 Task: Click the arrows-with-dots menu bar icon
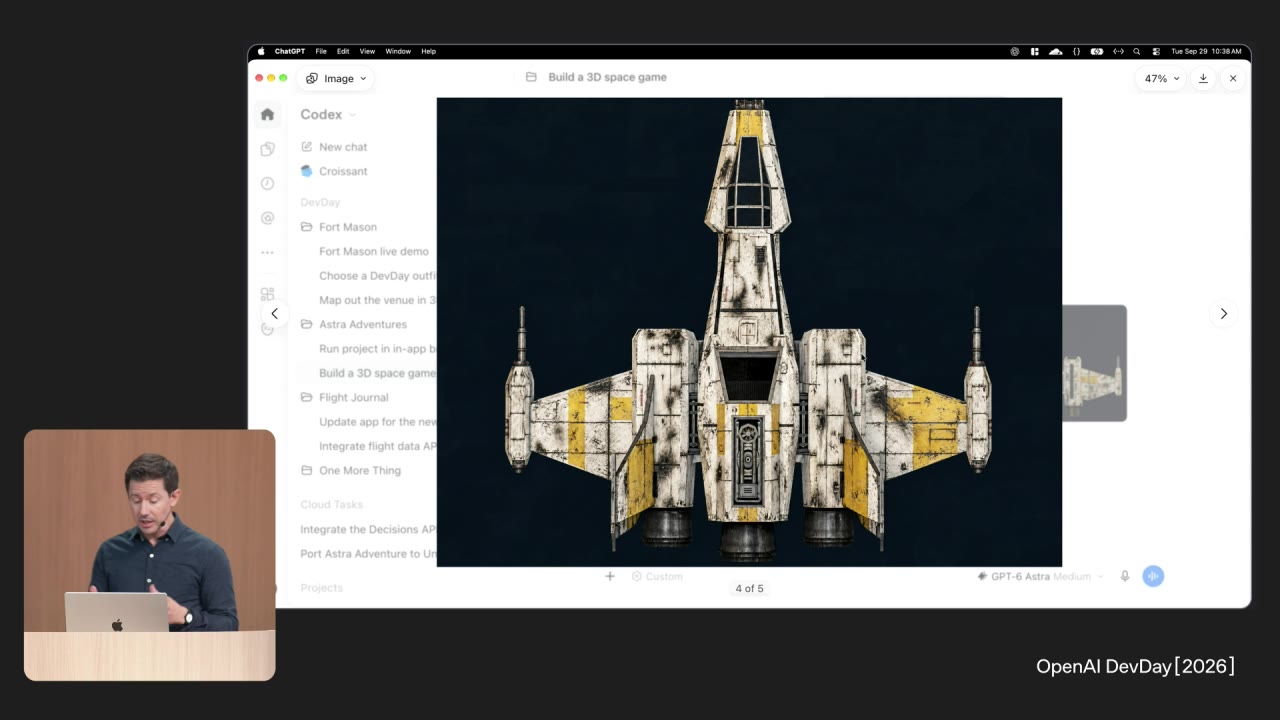1118,51
